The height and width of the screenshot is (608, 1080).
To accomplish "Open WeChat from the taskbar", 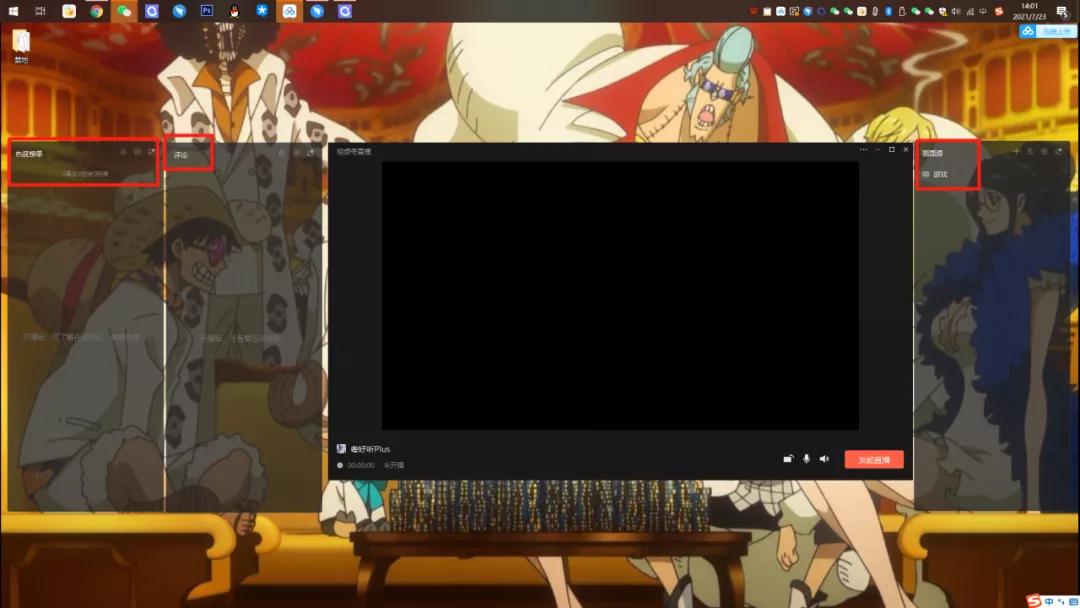I will click(124, 11).
